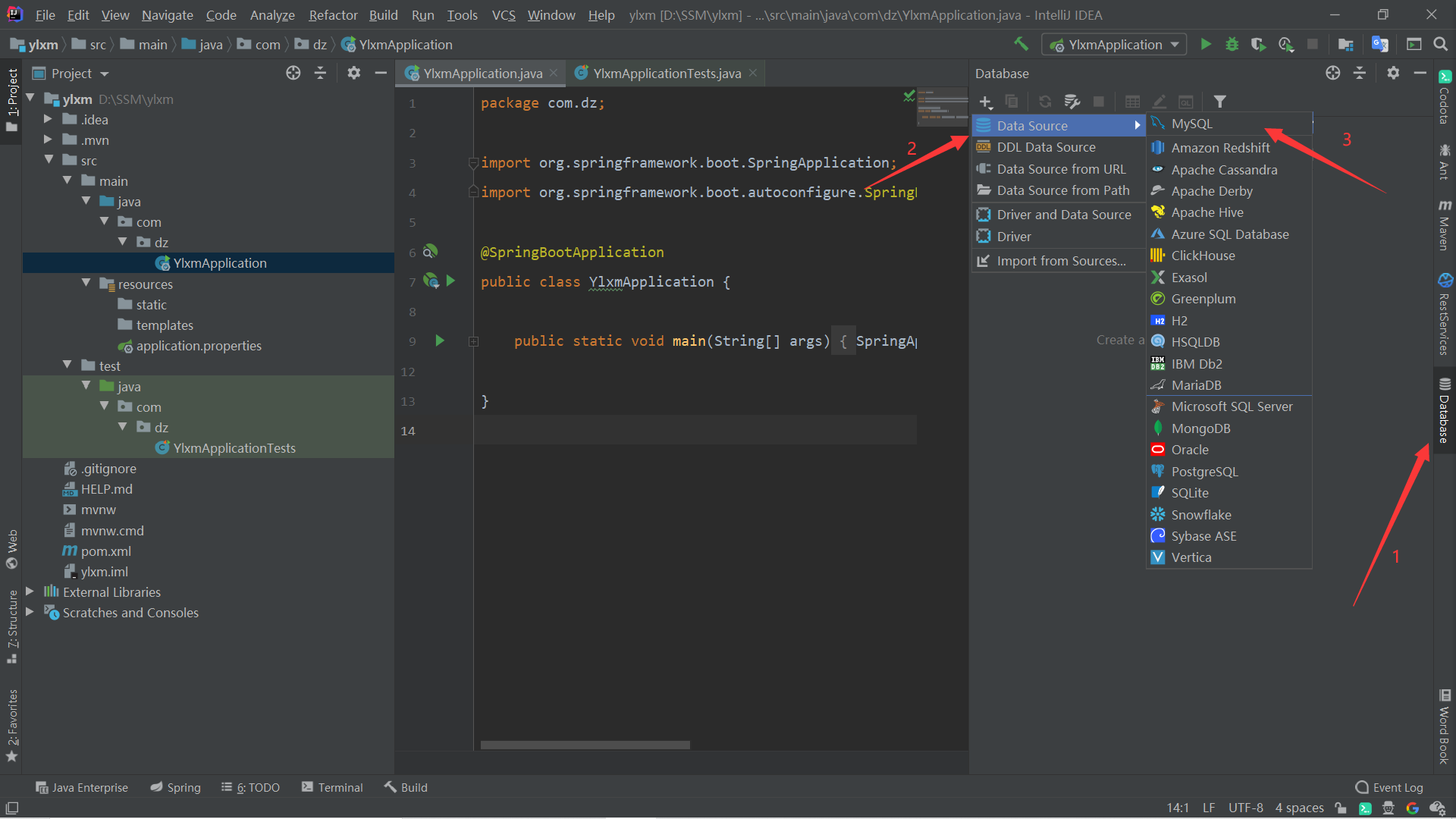Viewport: 1456px width, 819px height.
Task: Click the synchronize/refresh icon in Database toolbar
Action: (x=1044, y=101)
